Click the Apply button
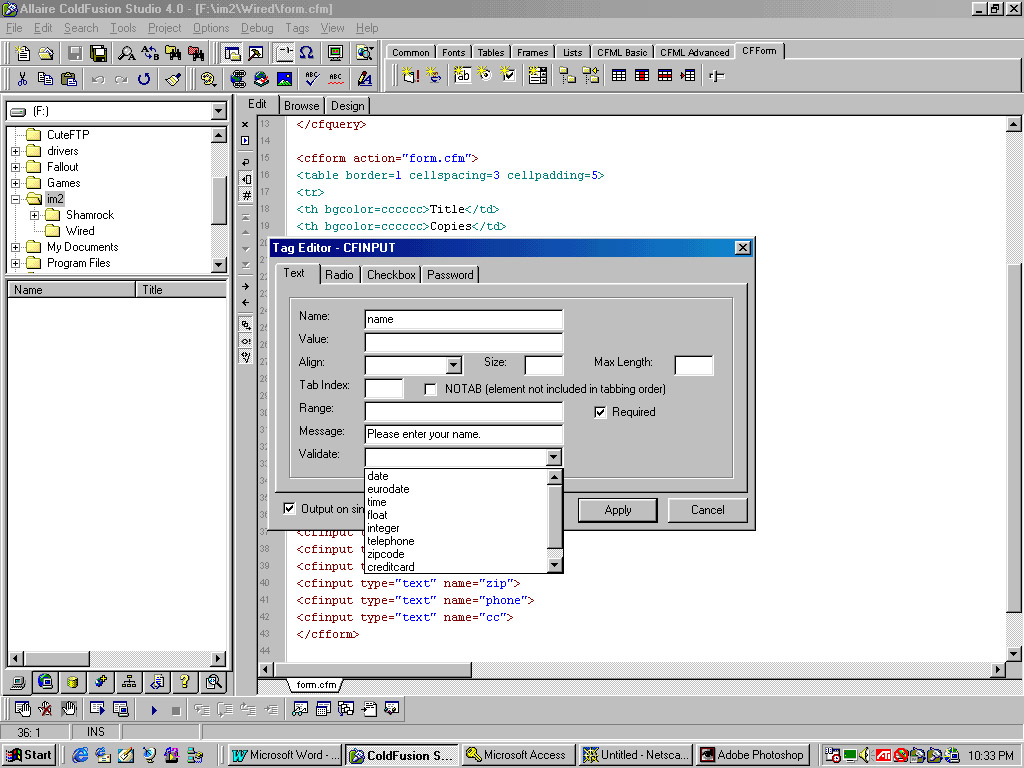1024x768 pixels. pyautogui.click(x=618, y=510)
